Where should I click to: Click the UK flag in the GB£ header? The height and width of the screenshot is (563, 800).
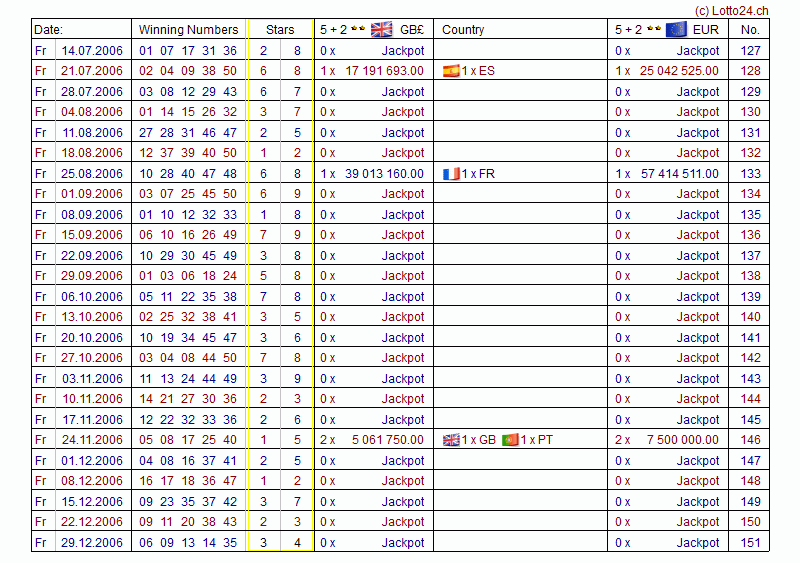381,29
